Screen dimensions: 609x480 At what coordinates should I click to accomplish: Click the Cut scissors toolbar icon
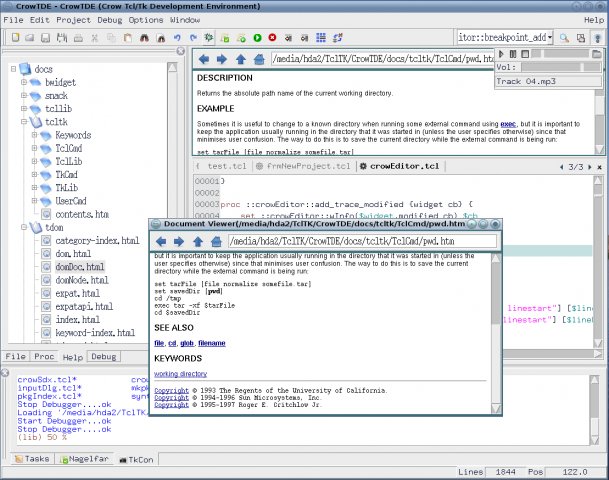click(x=94, y=38)
